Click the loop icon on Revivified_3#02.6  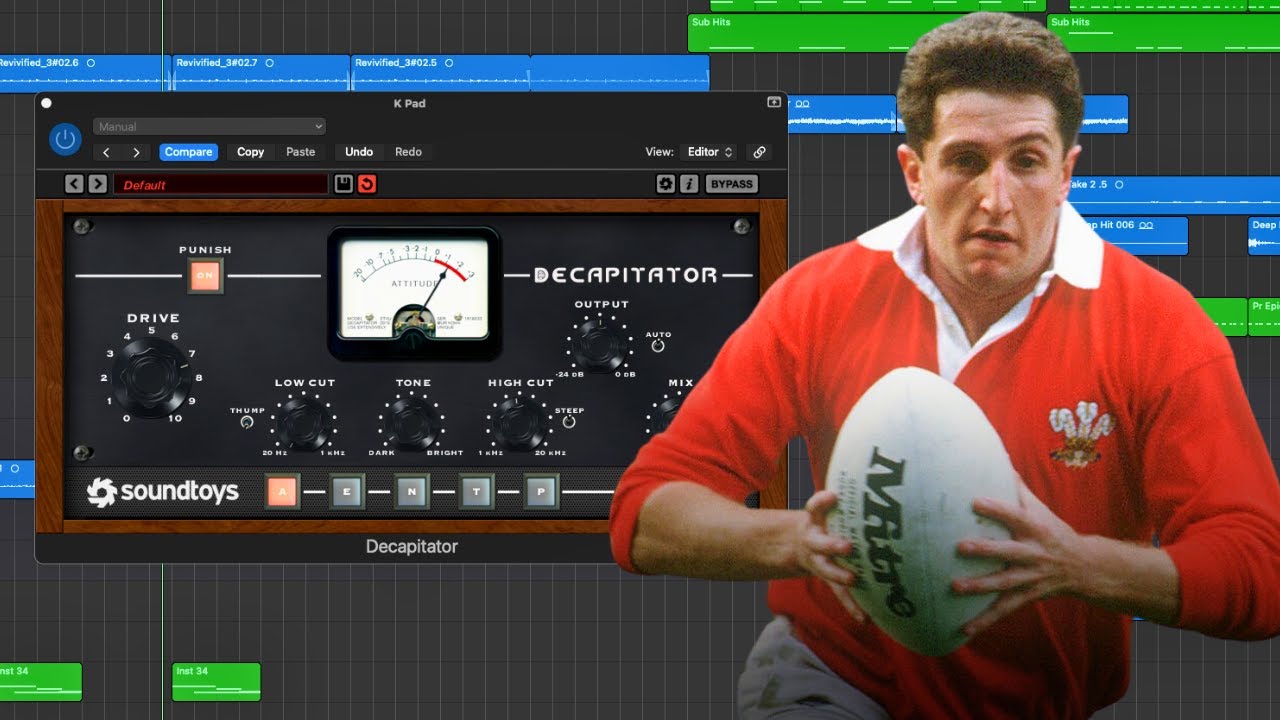pyautogui.click(x=91, y=63)
